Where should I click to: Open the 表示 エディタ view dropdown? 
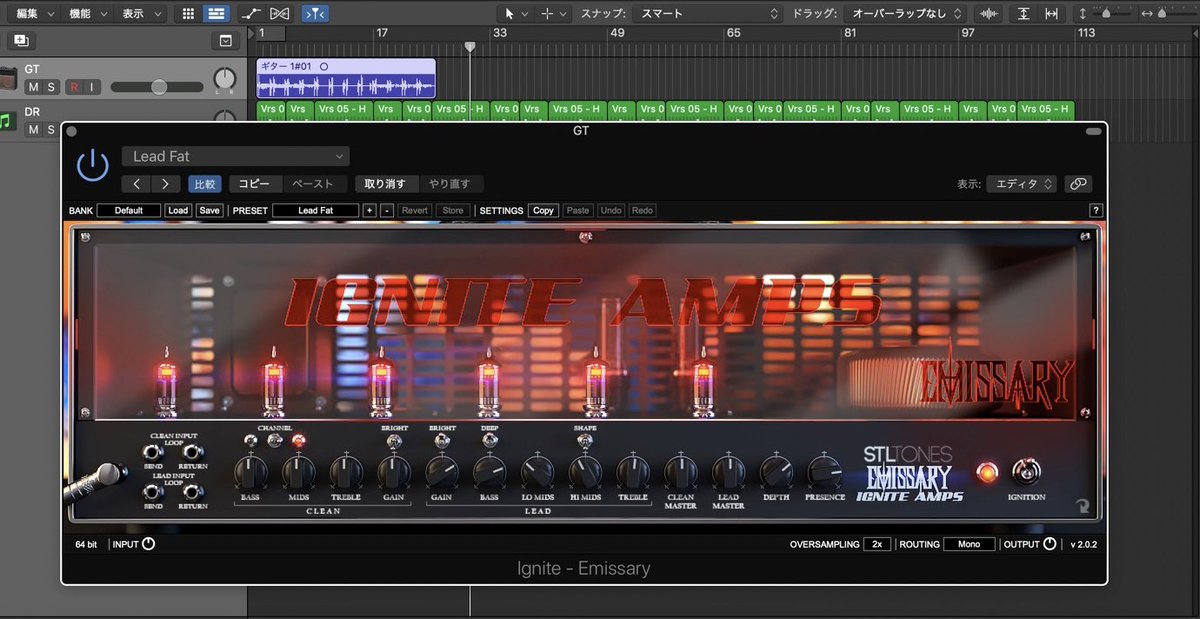point(1021,184)
